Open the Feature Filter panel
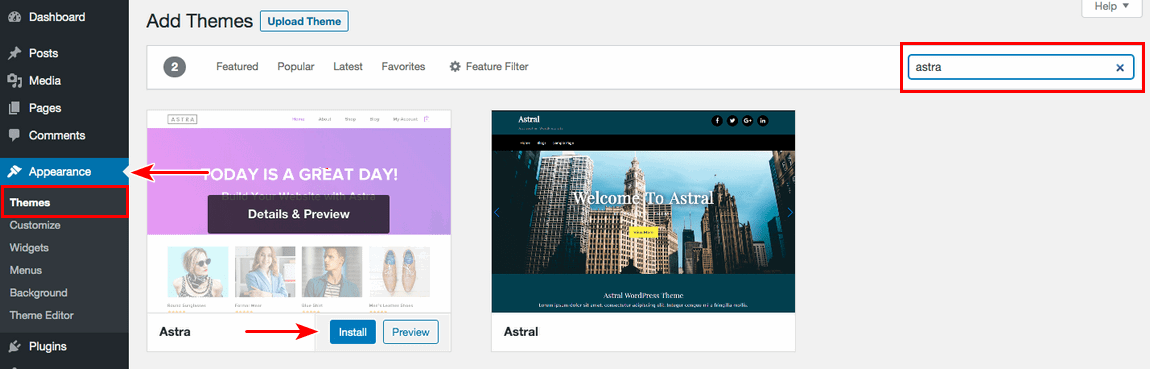This screenshot has width=1150, height=369. 488,67
